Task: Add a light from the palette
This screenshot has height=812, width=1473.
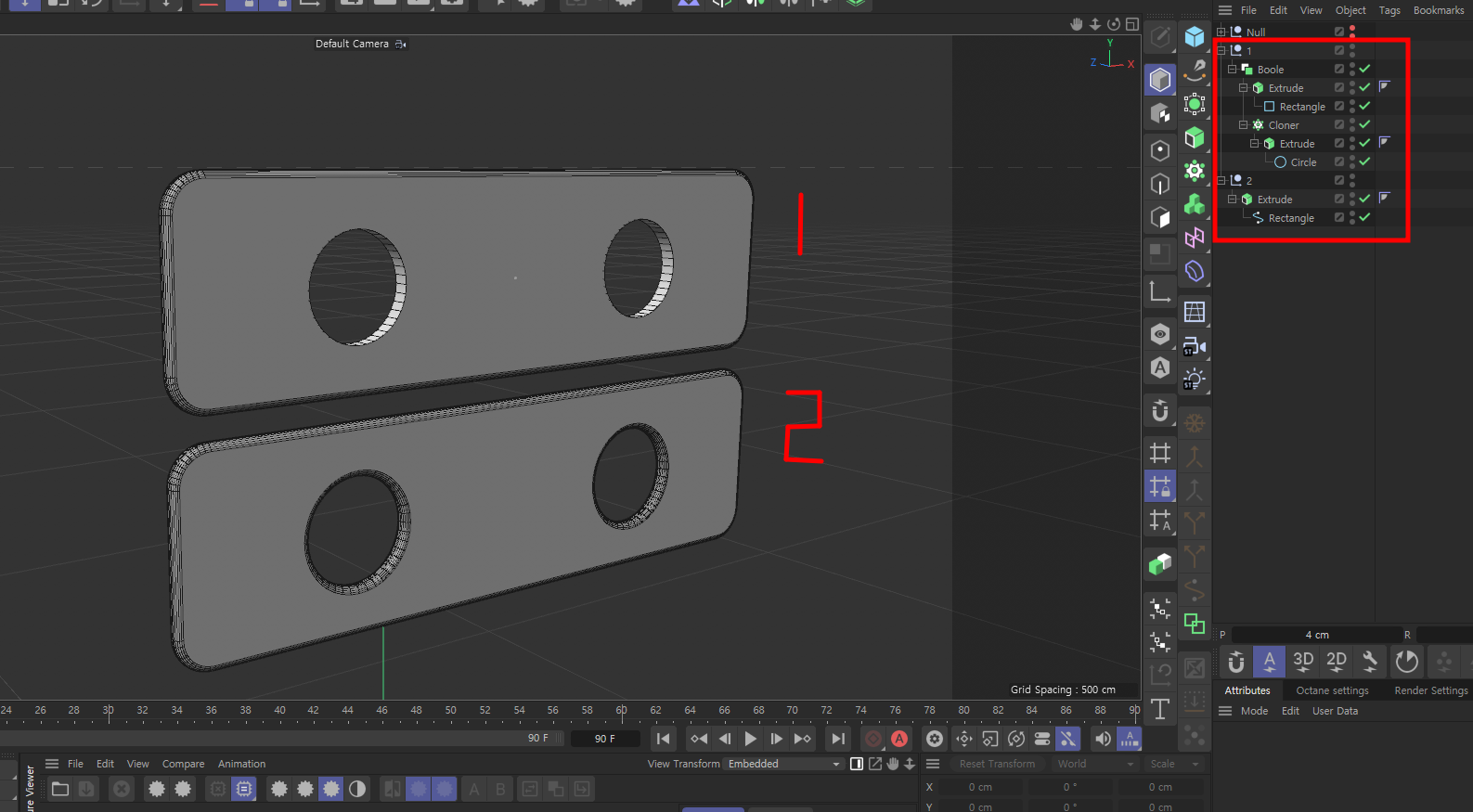Action: click(1195, 380)
